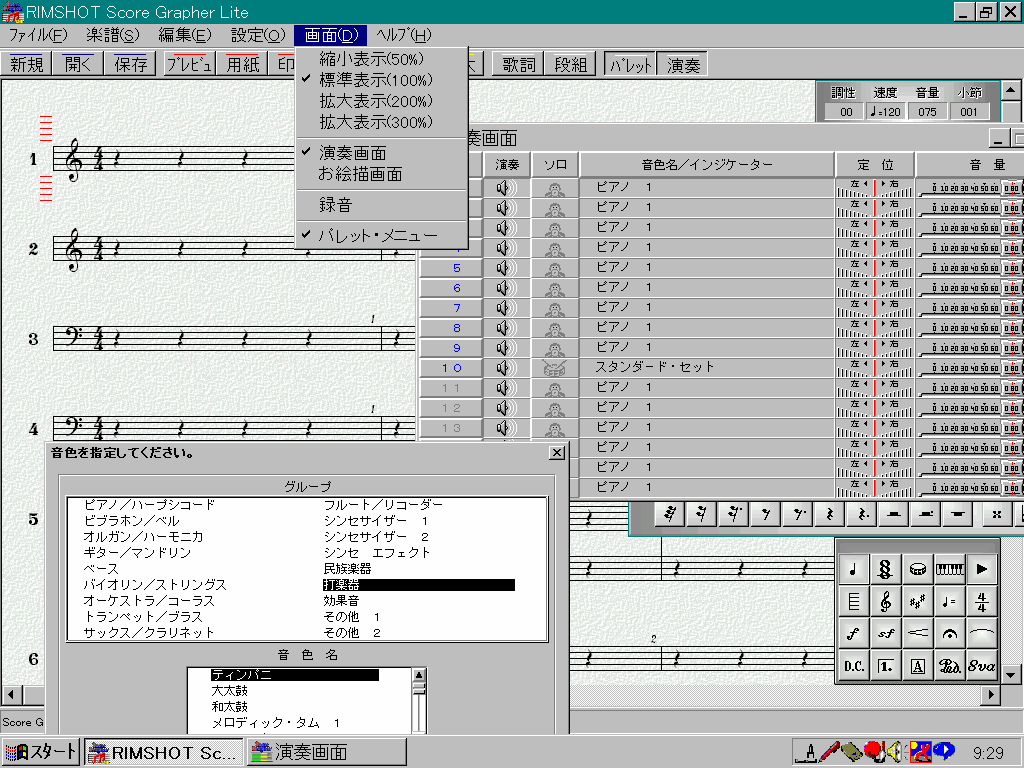
Task: Click the 演奏 toolbar button
Action: click(682, 64)
